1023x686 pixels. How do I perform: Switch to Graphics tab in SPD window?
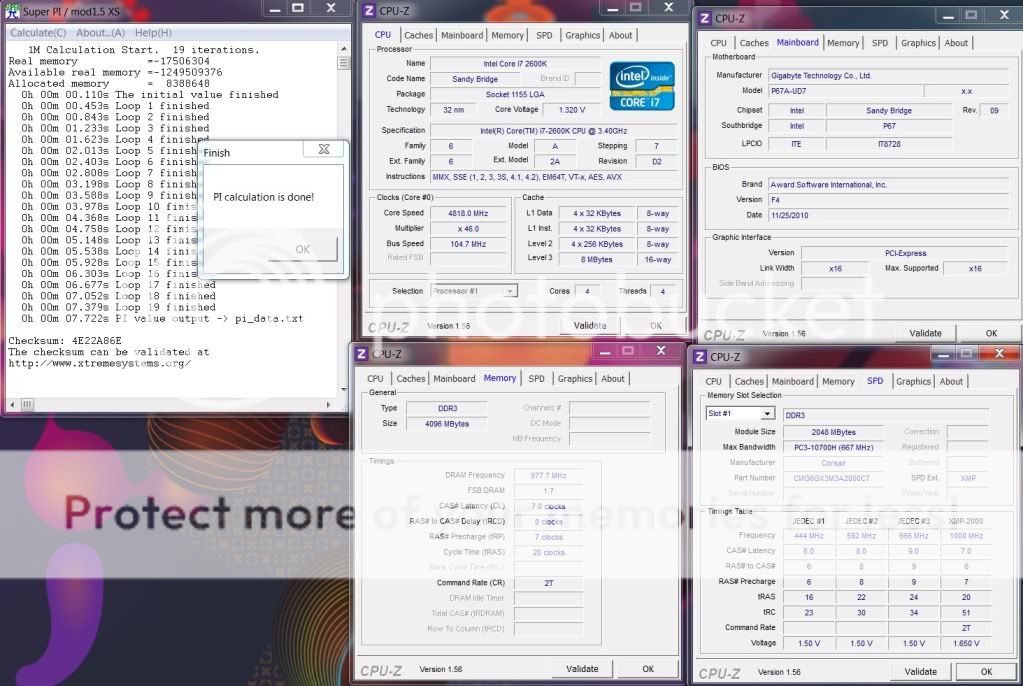[913, 381]
